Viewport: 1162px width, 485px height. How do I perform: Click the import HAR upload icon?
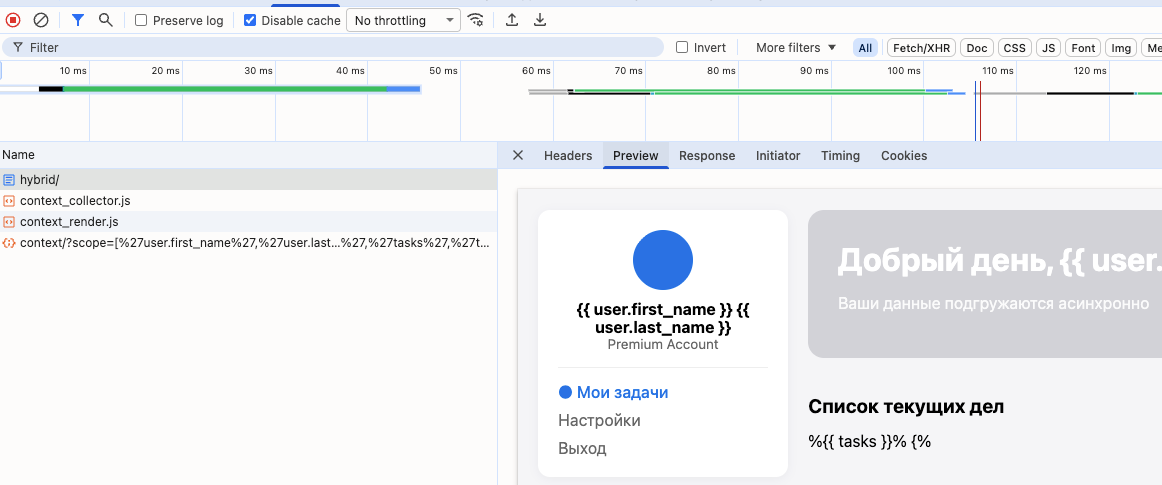point(512,20)
